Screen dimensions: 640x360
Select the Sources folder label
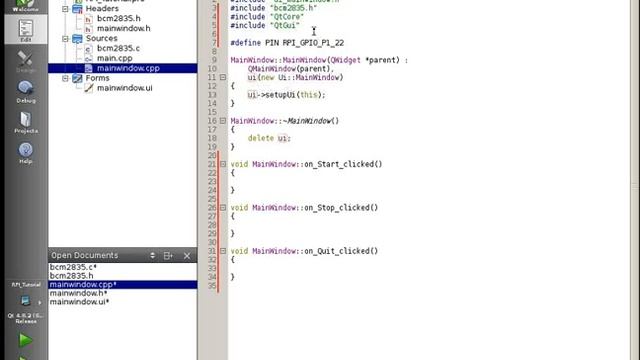pyautogui.click(x=101, y=38)
